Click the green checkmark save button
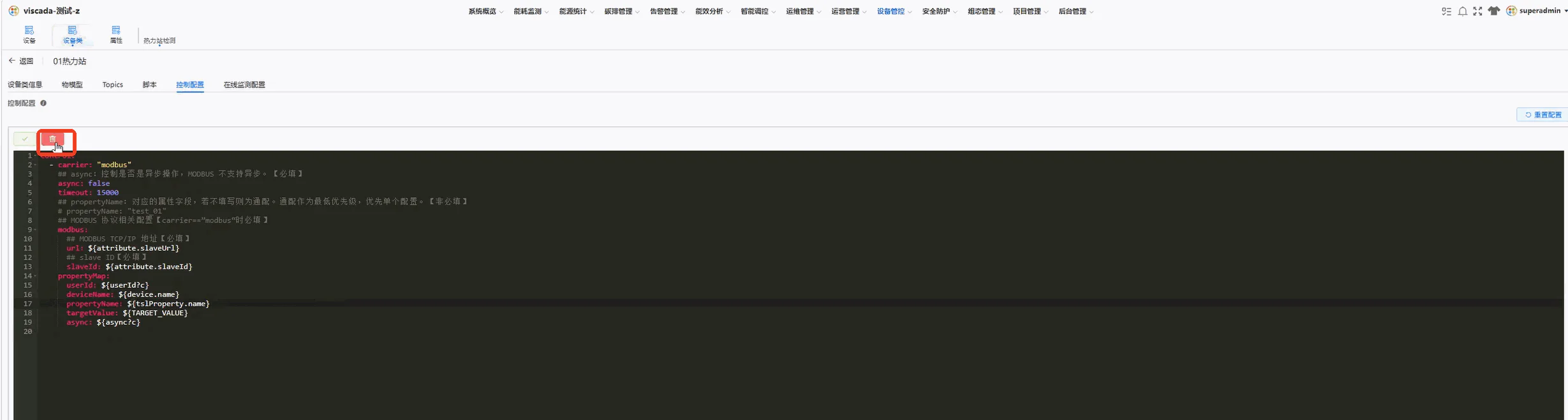Image resolution: width=1568 pixels, height=420 pixels. (x=25, y=139)
